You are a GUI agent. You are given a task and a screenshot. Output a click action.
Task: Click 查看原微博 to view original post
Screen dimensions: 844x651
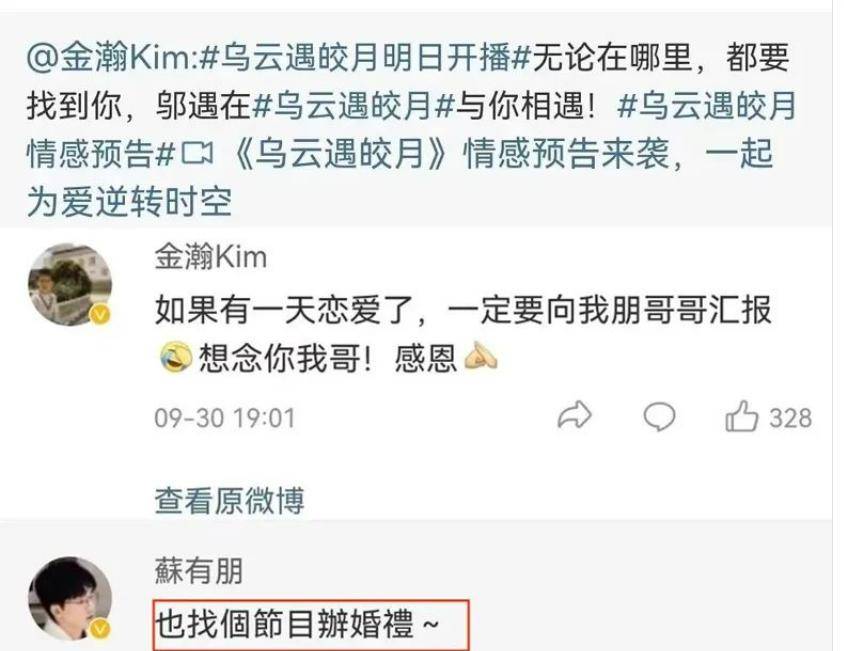tap(230, 500)
